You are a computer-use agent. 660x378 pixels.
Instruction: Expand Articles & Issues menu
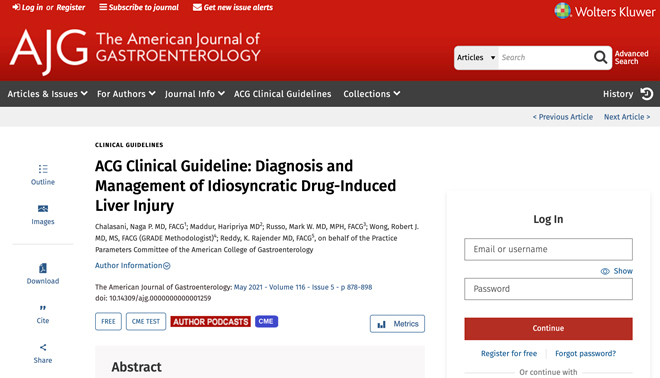tap(47, 94)
